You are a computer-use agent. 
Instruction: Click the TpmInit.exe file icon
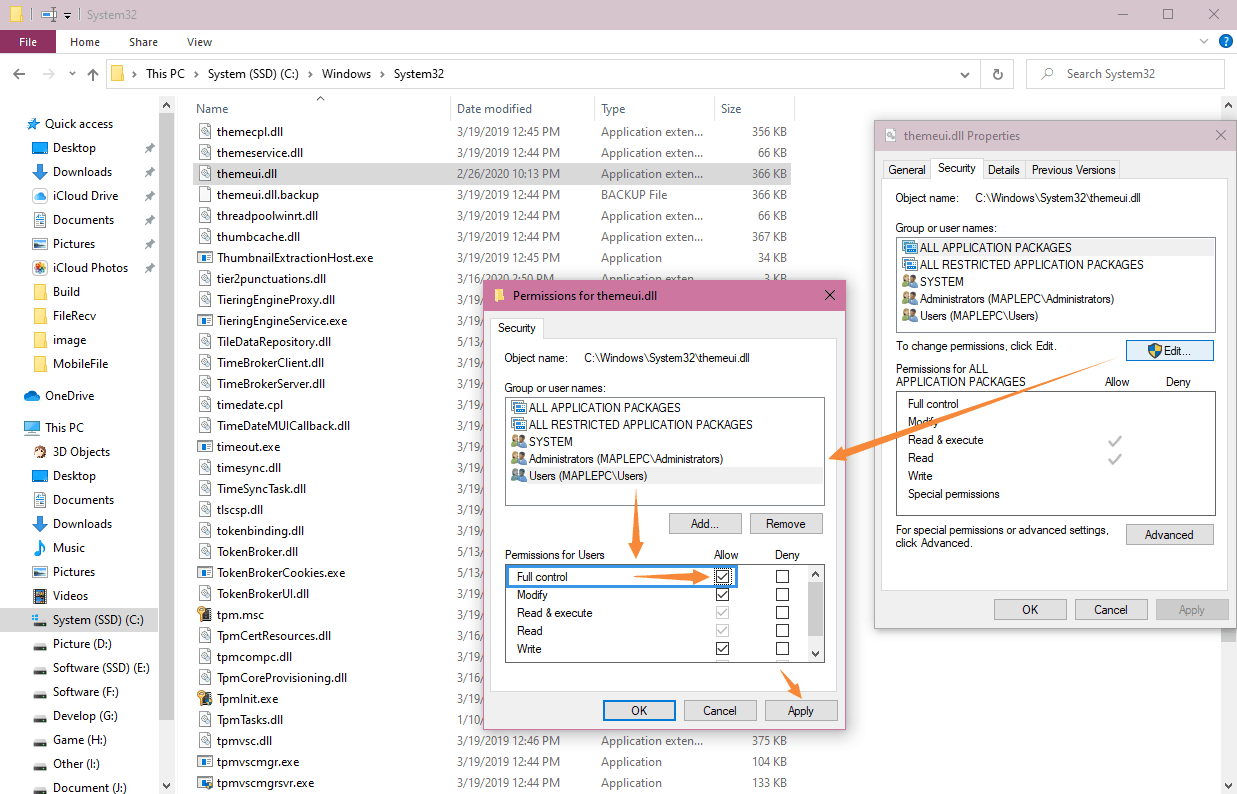tap(204, 699)
